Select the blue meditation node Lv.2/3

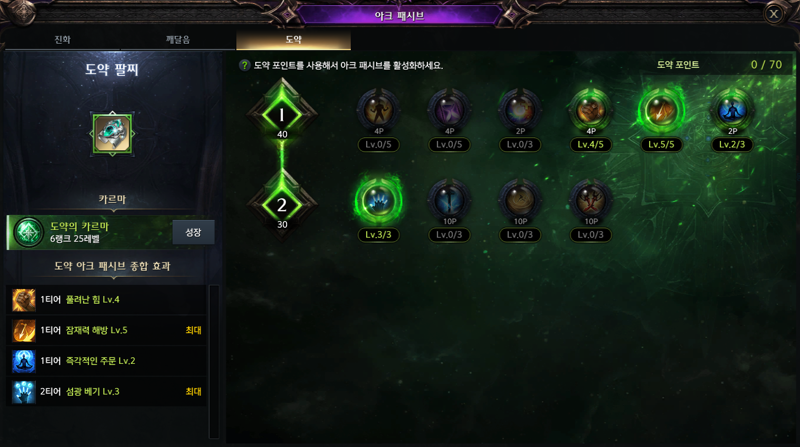coord(732,110)
